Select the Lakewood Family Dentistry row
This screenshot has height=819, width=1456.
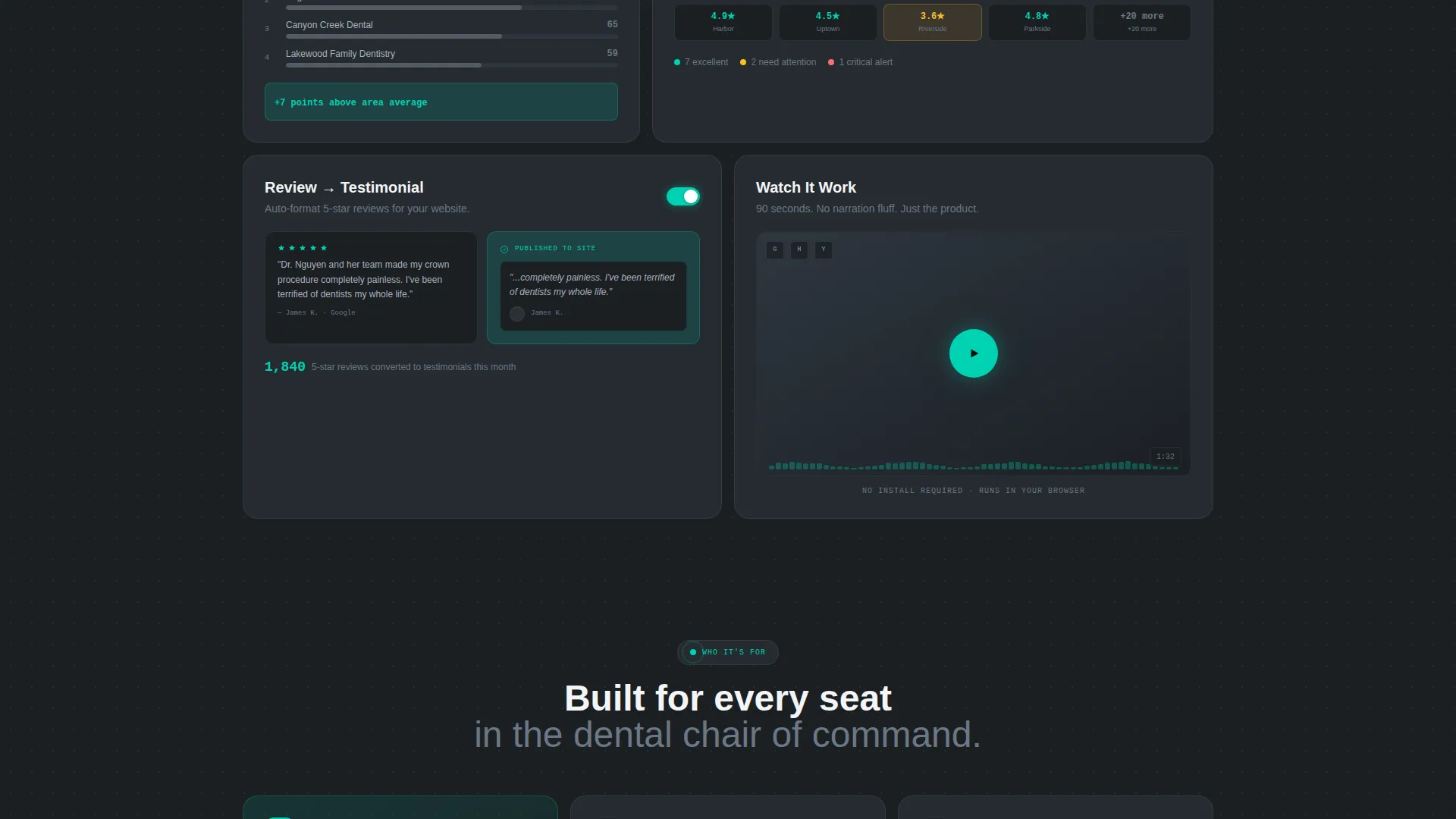tap(441, 58)
